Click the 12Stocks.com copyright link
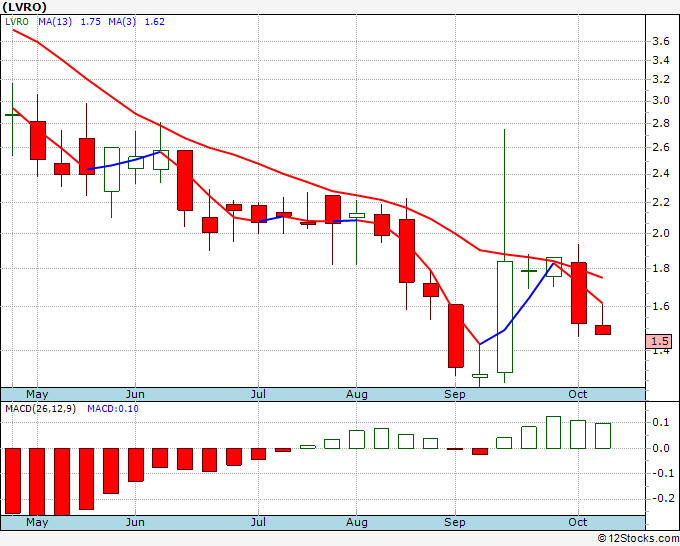Screen dimensions: 680x546 click(x=638, y=539)
